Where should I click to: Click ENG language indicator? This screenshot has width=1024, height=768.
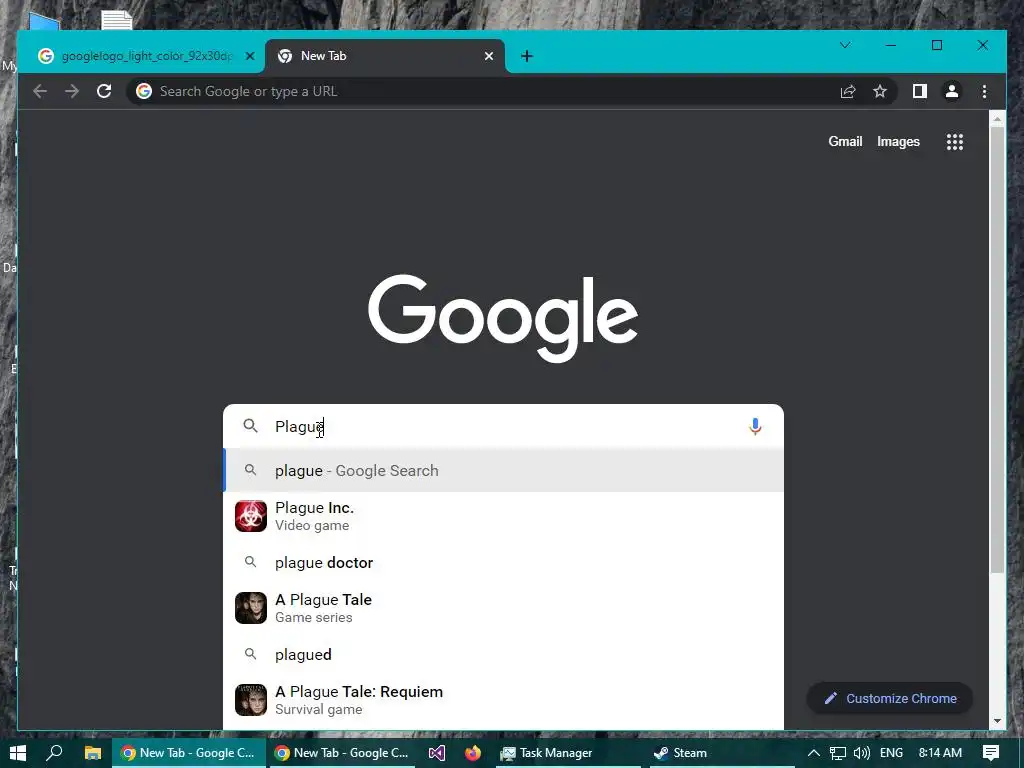click(891, 753)
